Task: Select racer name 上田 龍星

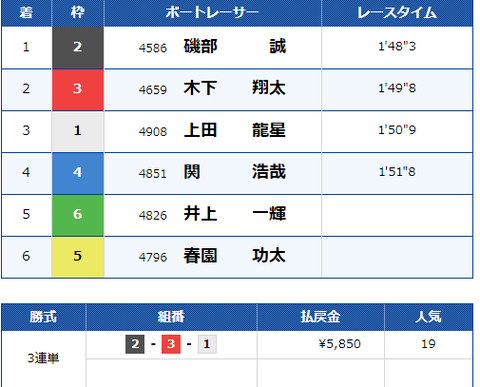Action: tap(235, 130)
